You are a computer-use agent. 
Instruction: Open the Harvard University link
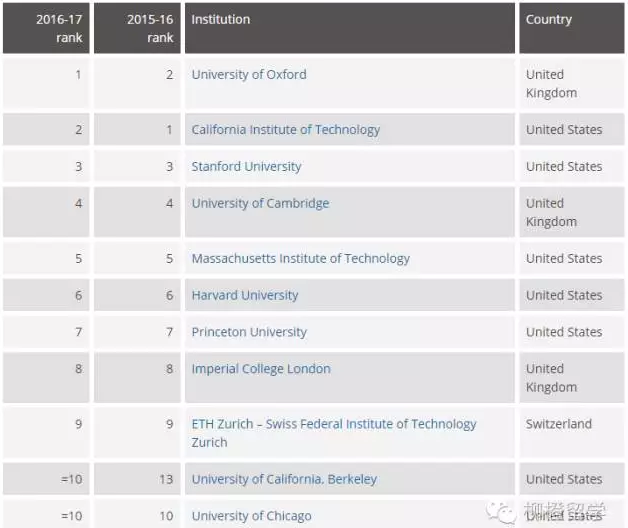[x=245, y=296]
